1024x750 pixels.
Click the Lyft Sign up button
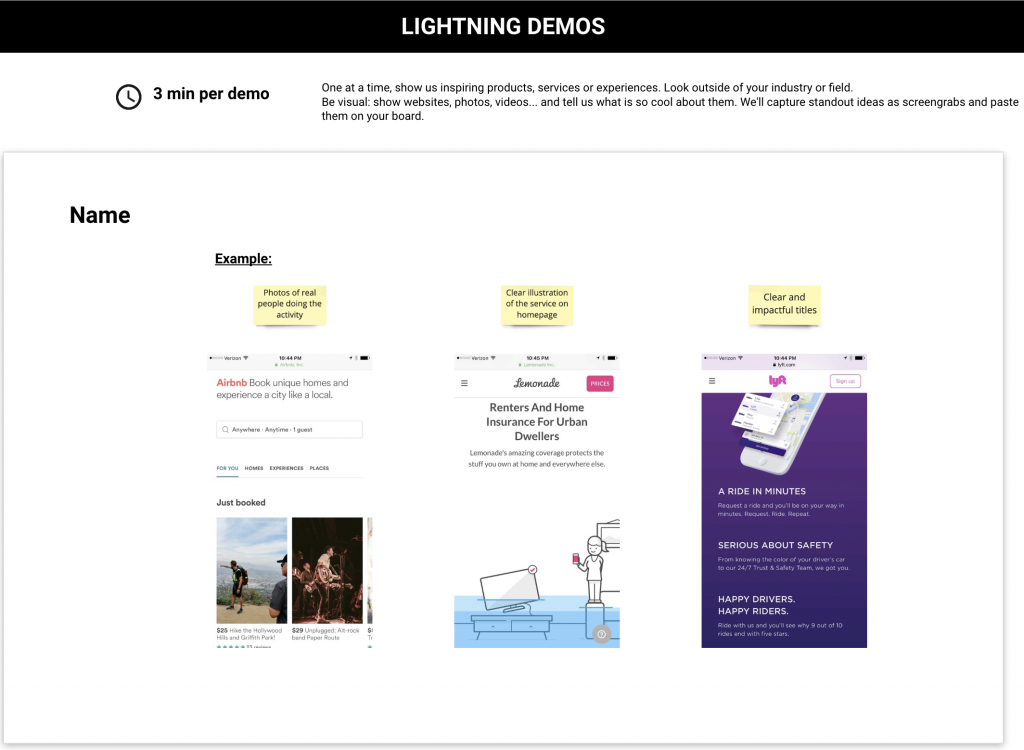click(x=845, y=381)
